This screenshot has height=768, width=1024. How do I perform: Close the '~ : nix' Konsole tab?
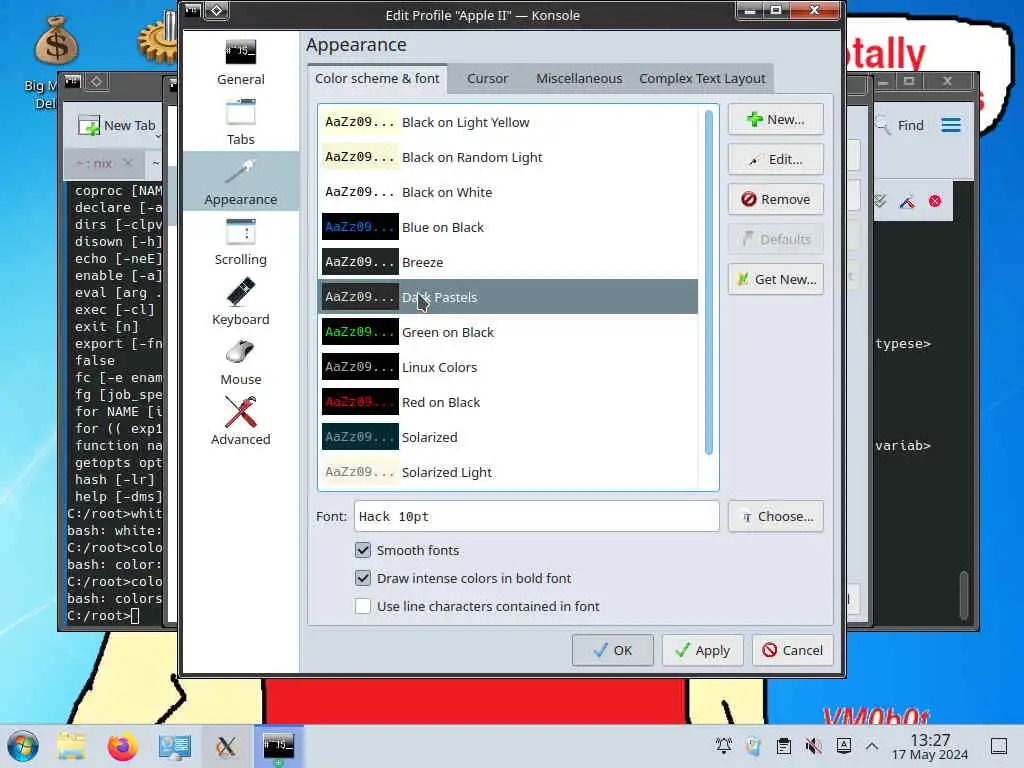[x=128, y=163]
